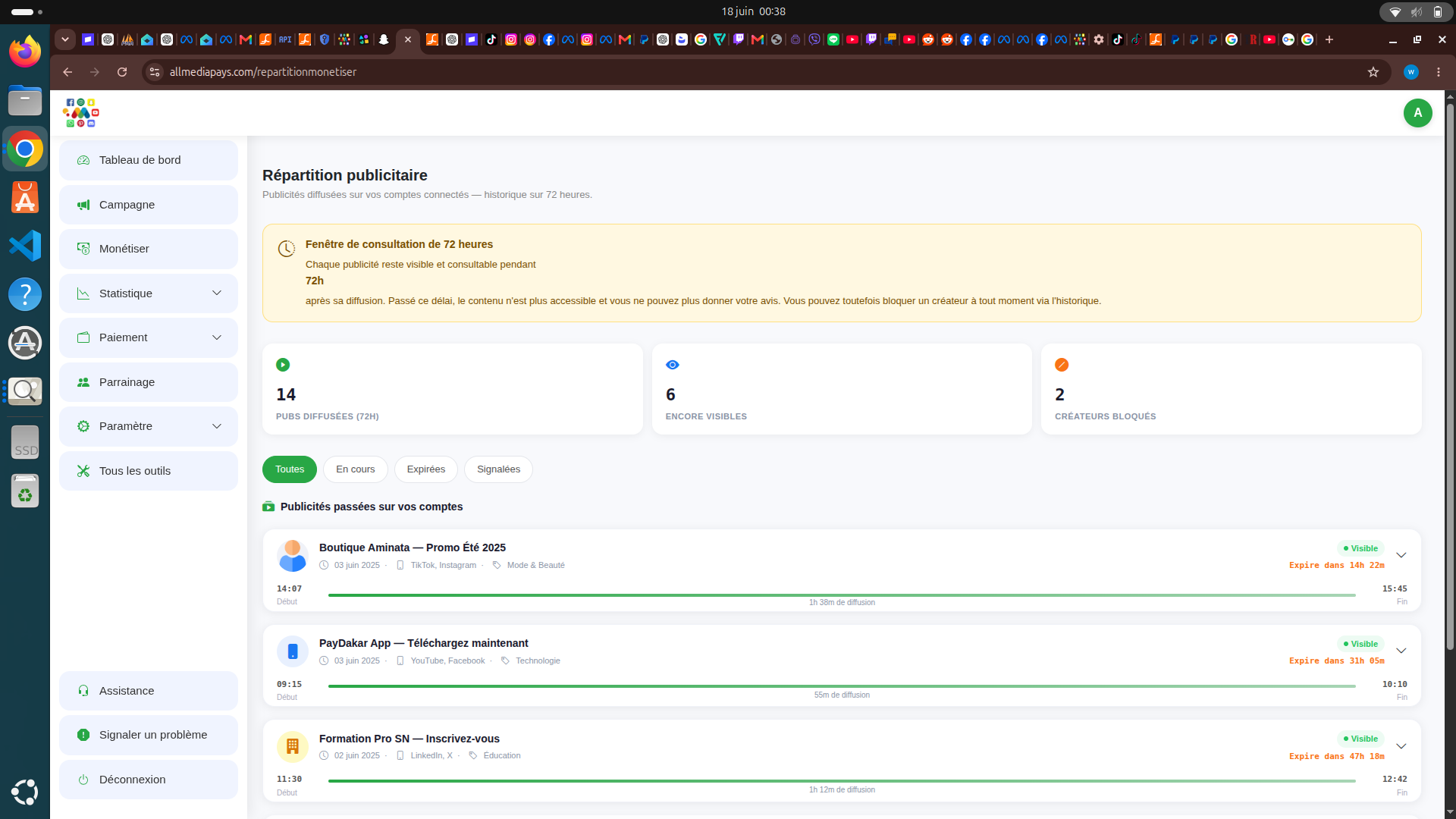Click the Campagne megaphone icon

83,205
